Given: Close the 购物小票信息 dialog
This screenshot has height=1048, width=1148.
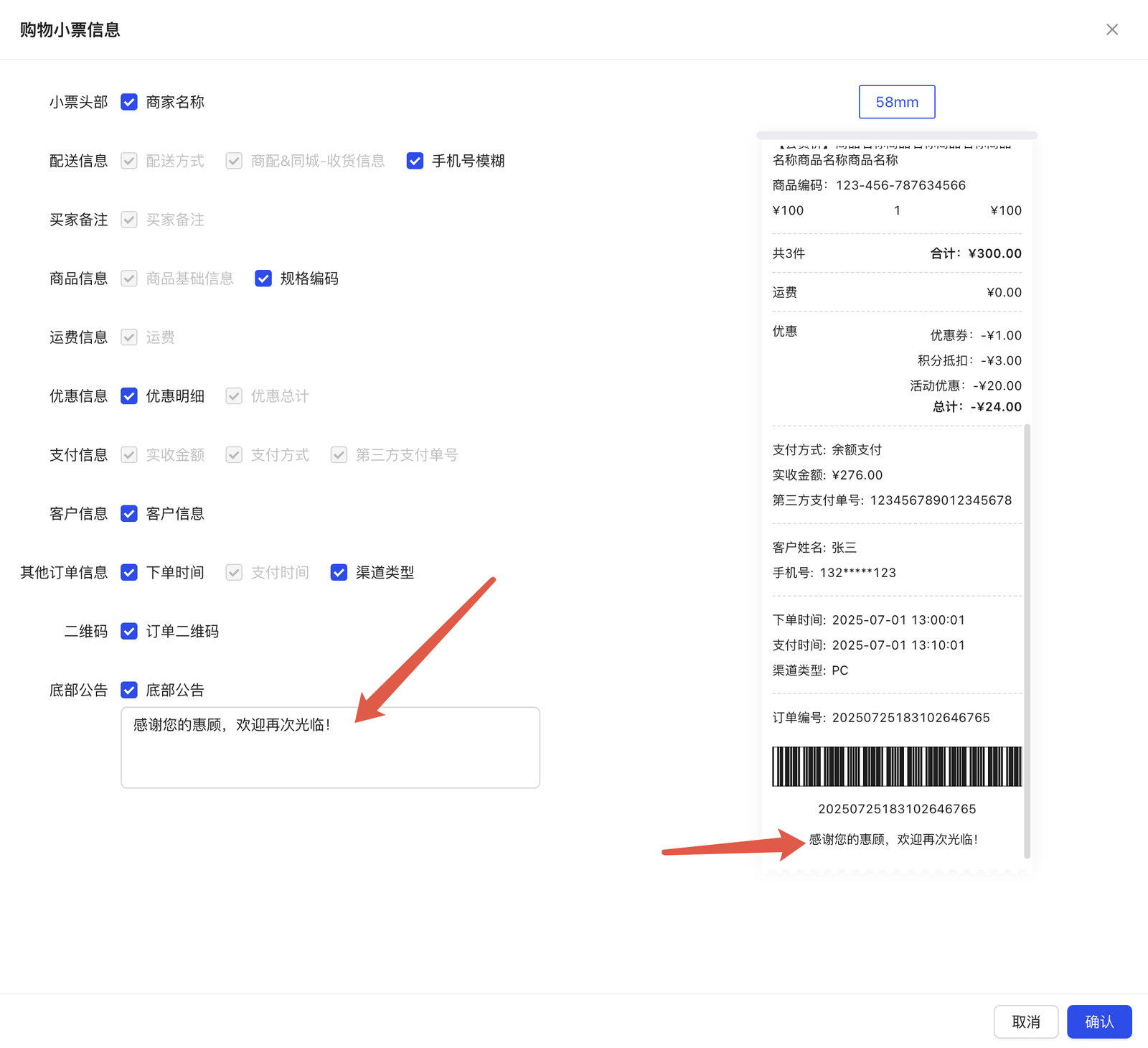Looking at the screenshot, I should [1111, 29].
